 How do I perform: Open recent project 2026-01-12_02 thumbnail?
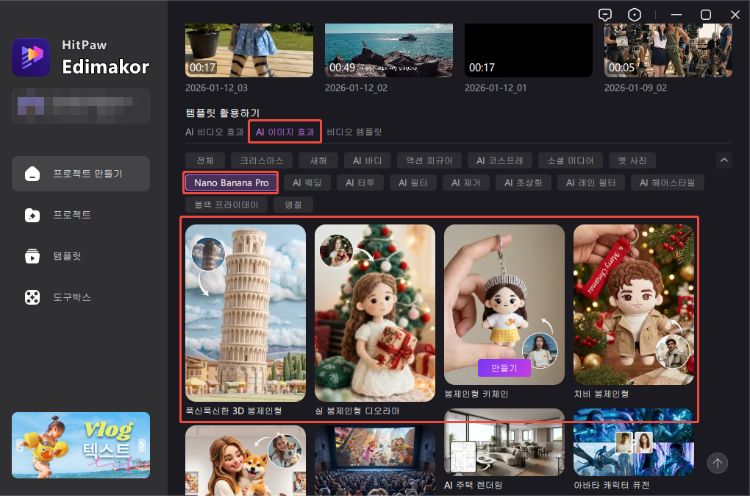click(389, 50)
